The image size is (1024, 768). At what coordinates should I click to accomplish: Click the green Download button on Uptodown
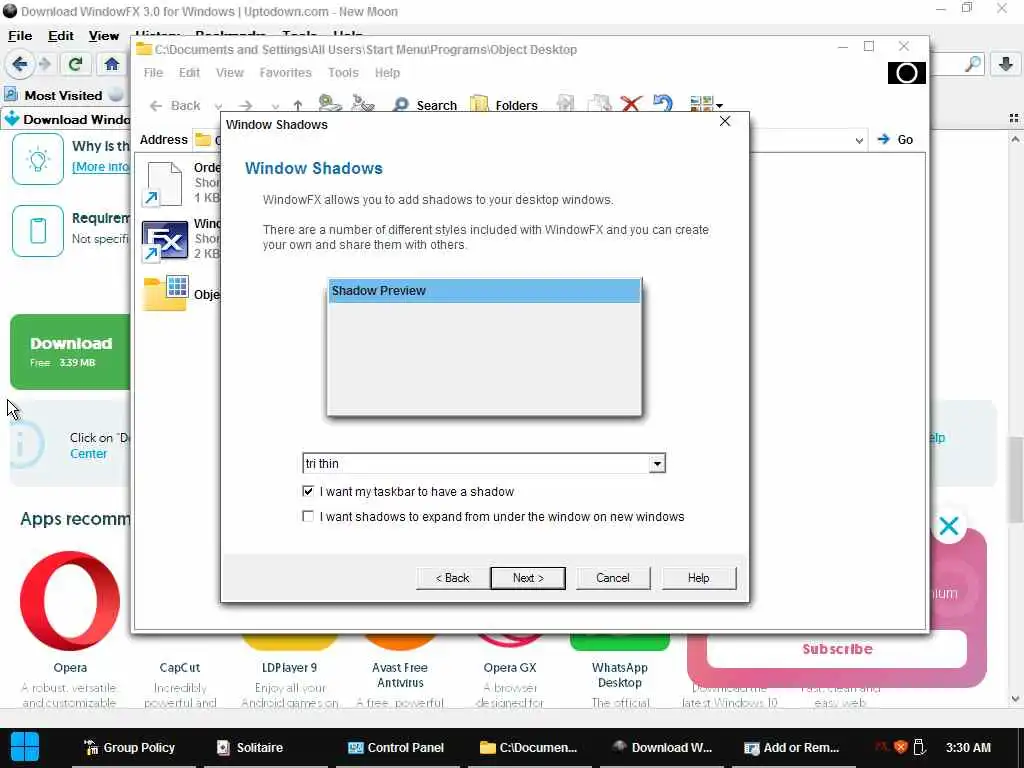(x=71, y=352)
